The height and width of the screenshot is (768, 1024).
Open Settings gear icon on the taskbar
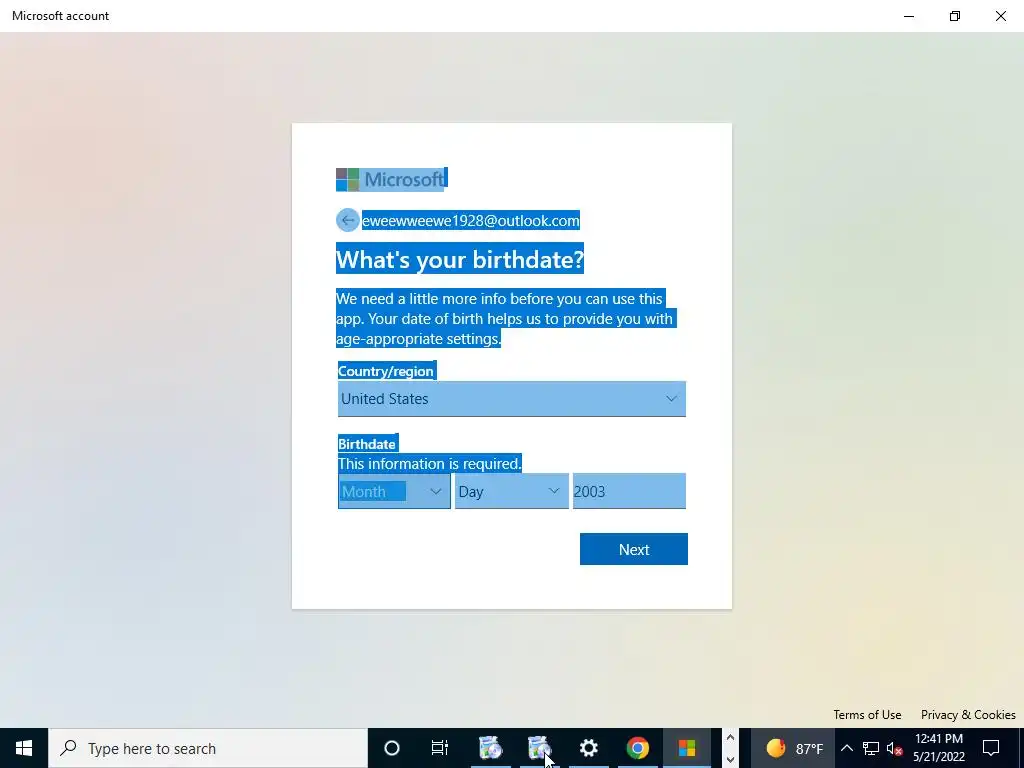click(588, 748)
